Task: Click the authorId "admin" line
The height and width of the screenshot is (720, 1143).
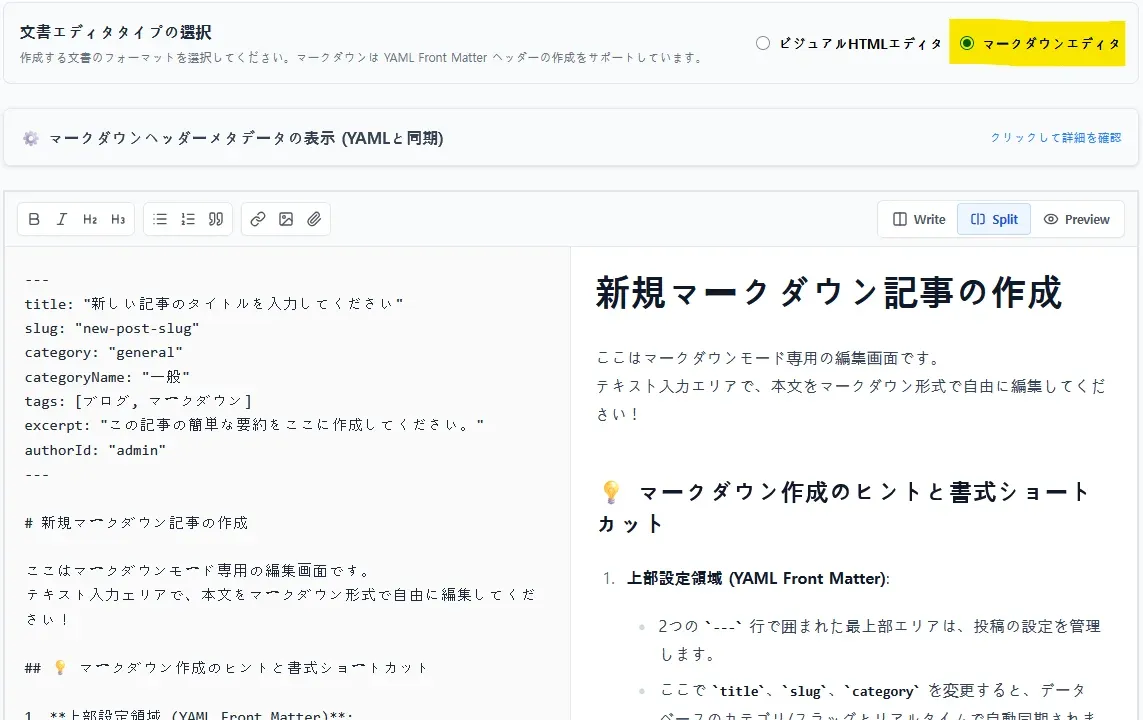Action: tap(95, 450)
